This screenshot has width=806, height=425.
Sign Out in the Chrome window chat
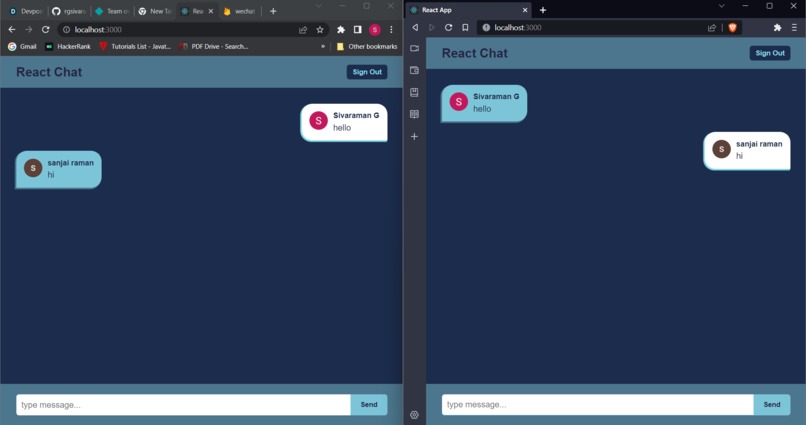pyautogui.click(x=367, y=72)
